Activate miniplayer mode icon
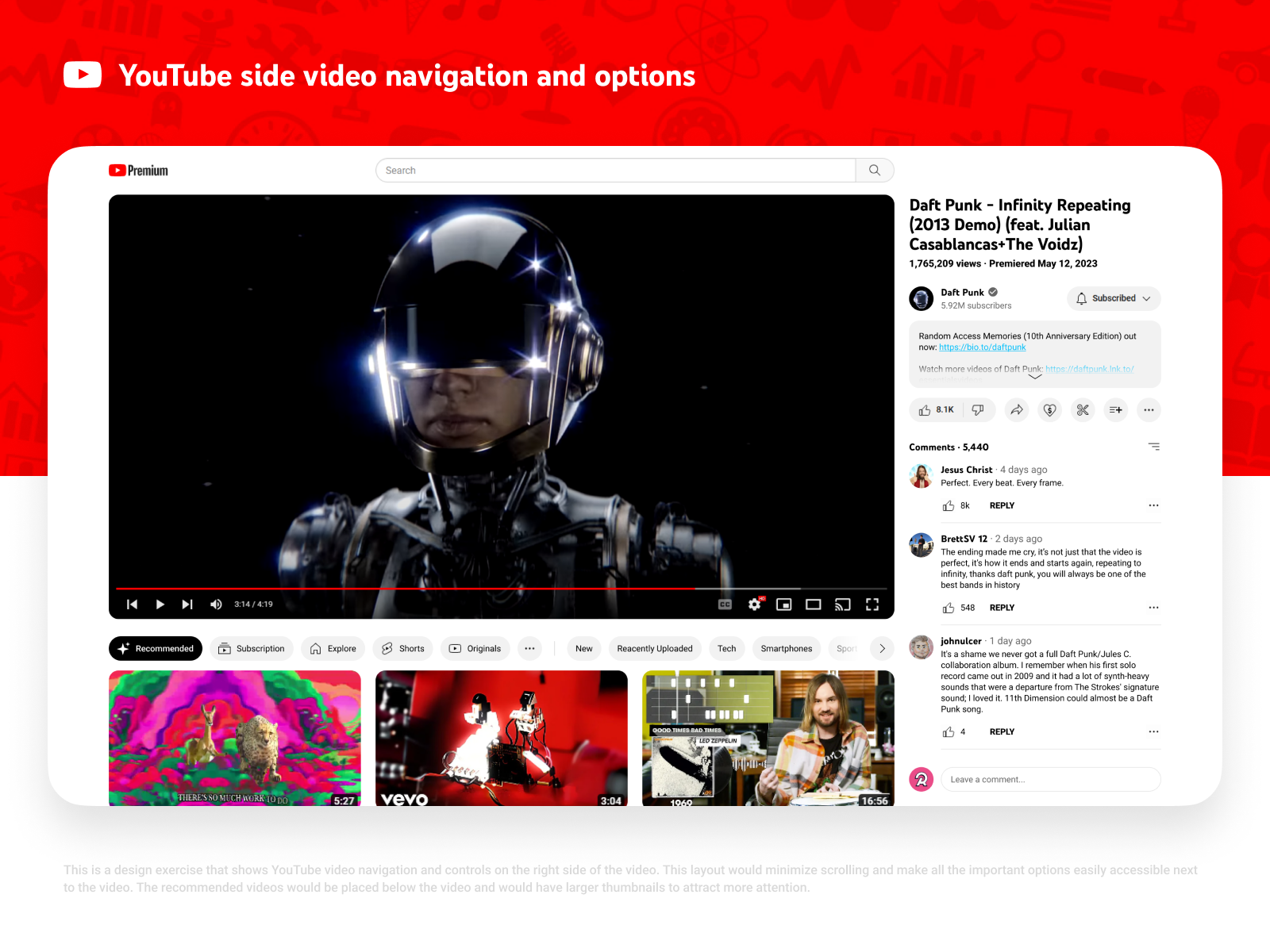Screen dimensions: 1270x952 pyautogui.click(x=783, y=604)
